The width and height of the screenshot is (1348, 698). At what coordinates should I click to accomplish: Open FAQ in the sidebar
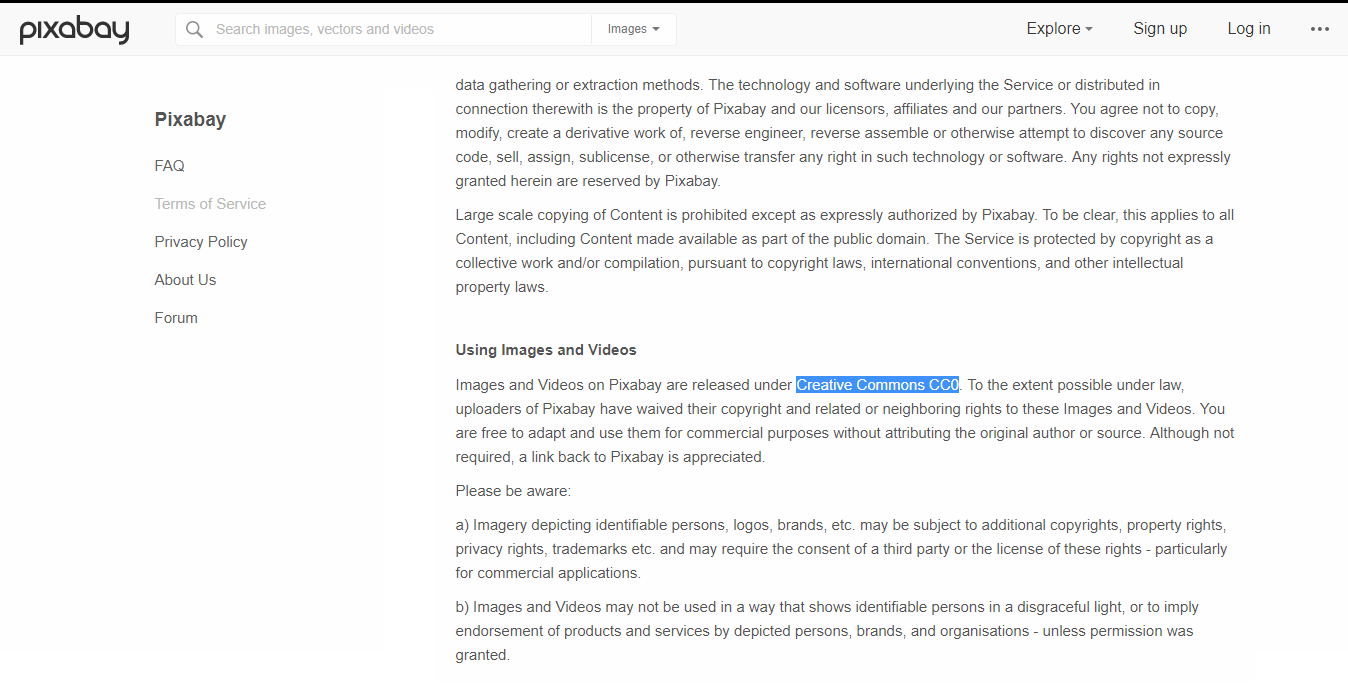(x=169, y=166)
